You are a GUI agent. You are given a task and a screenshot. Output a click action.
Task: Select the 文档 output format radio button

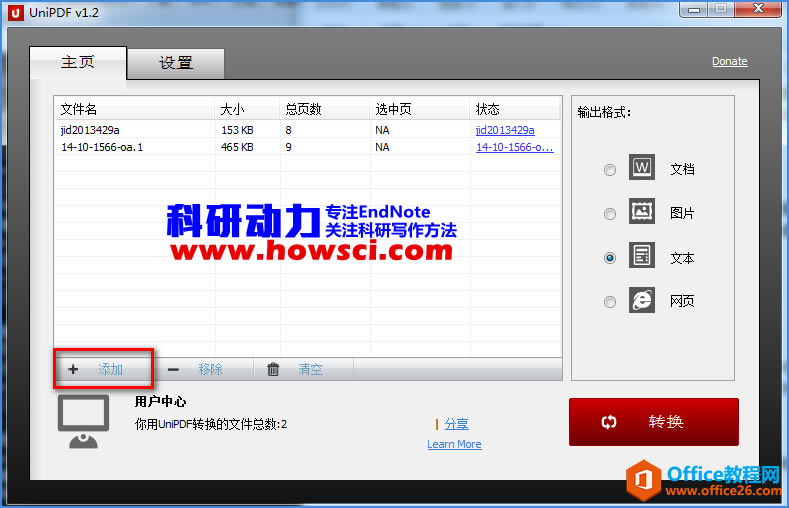coord(609,170)
